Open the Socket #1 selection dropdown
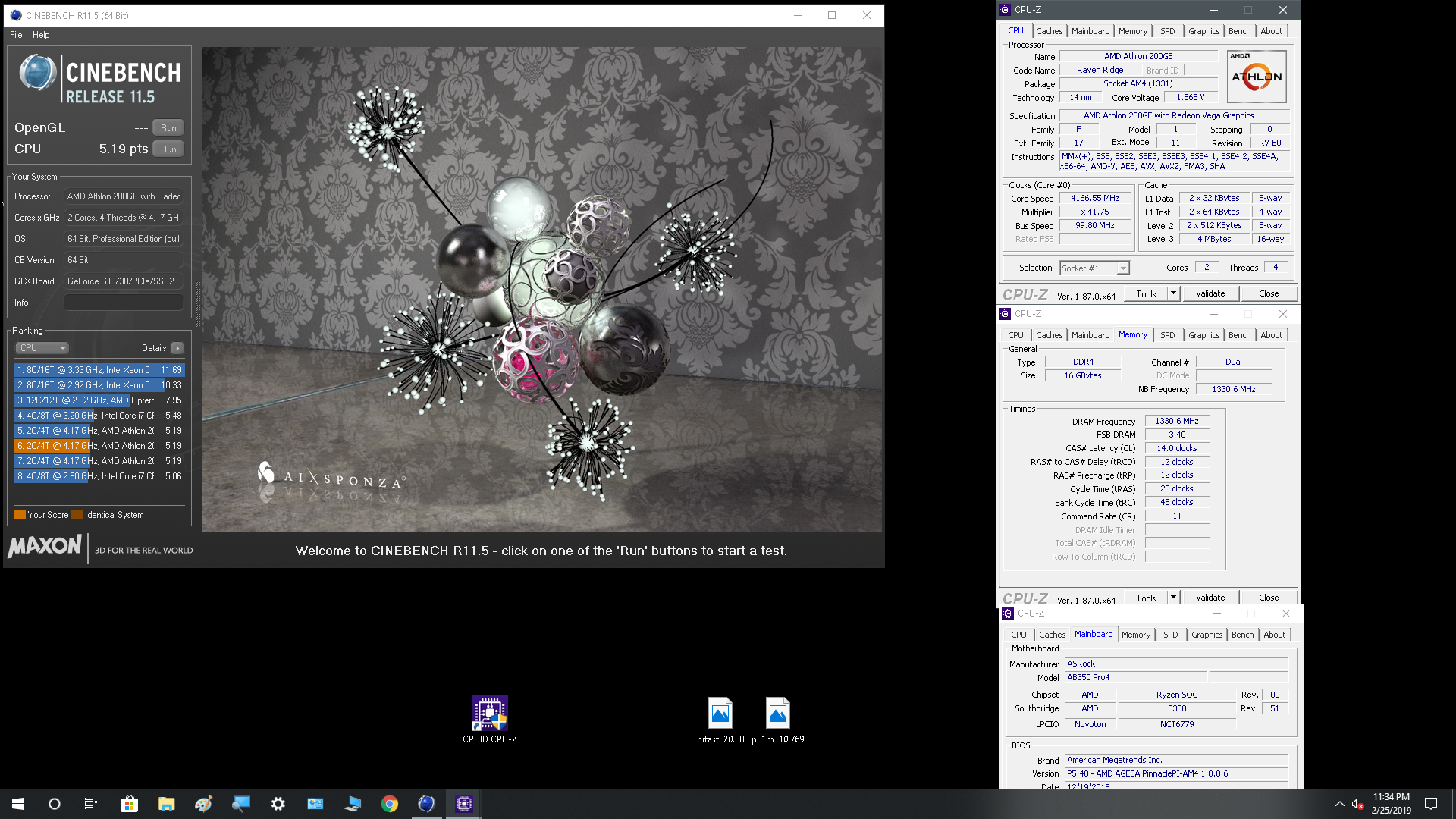The width and height of the screenshot is (1456, 819). coord(1094,268)
